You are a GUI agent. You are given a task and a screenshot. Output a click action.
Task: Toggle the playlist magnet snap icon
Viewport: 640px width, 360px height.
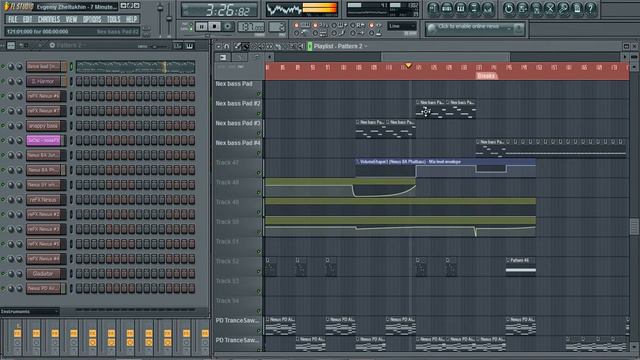[x=227, y=47]
